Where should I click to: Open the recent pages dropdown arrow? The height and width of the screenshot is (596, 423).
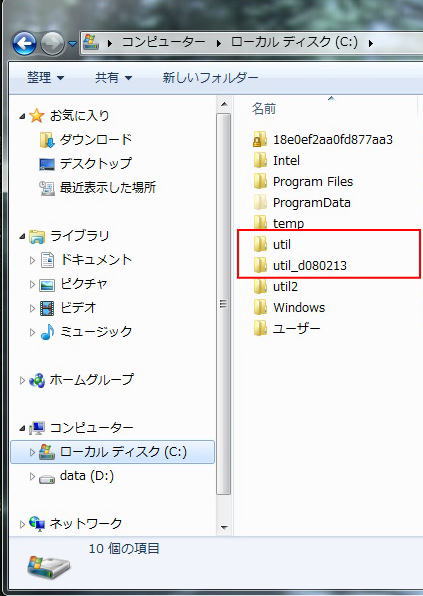pyautogui.click(x=72, y=44)
